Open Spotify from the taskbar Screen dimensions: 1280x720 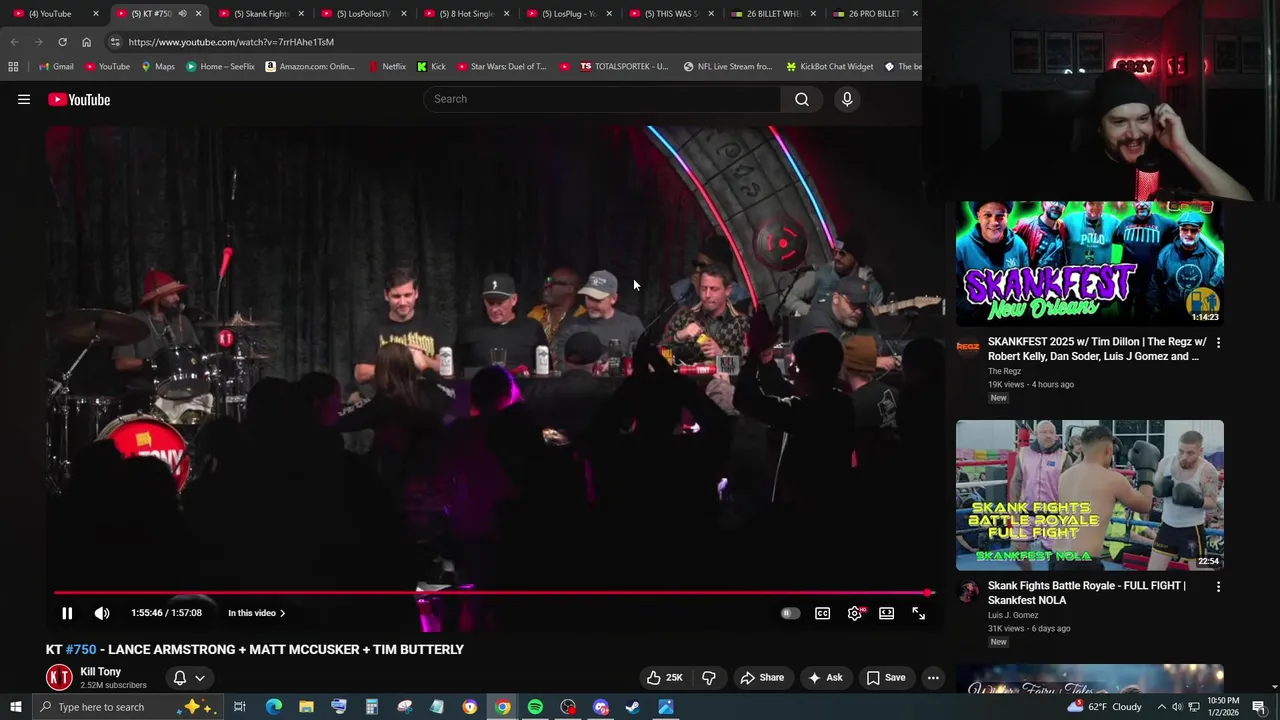[535, 707]
